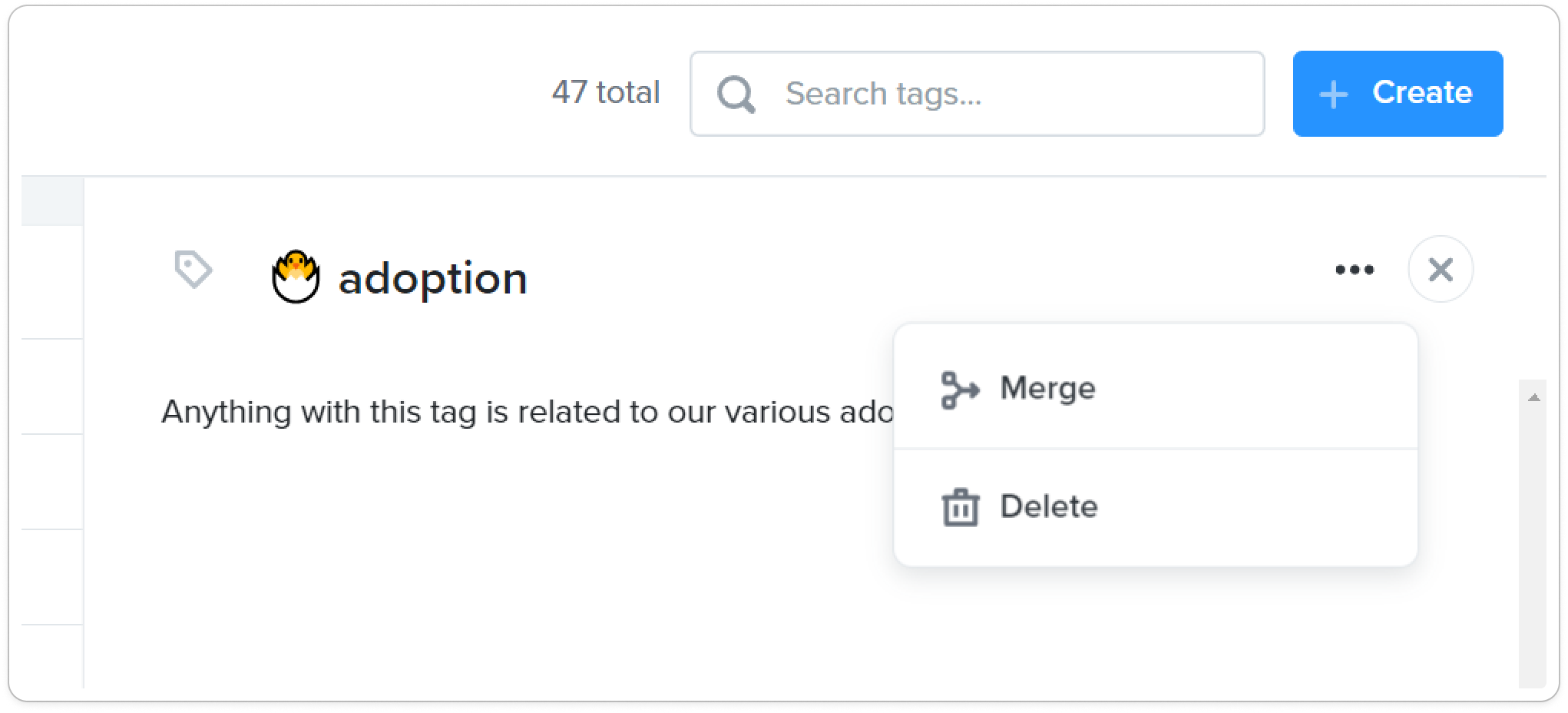
Task: Click the magnifying glass search icon
Action: coord(736,95)
